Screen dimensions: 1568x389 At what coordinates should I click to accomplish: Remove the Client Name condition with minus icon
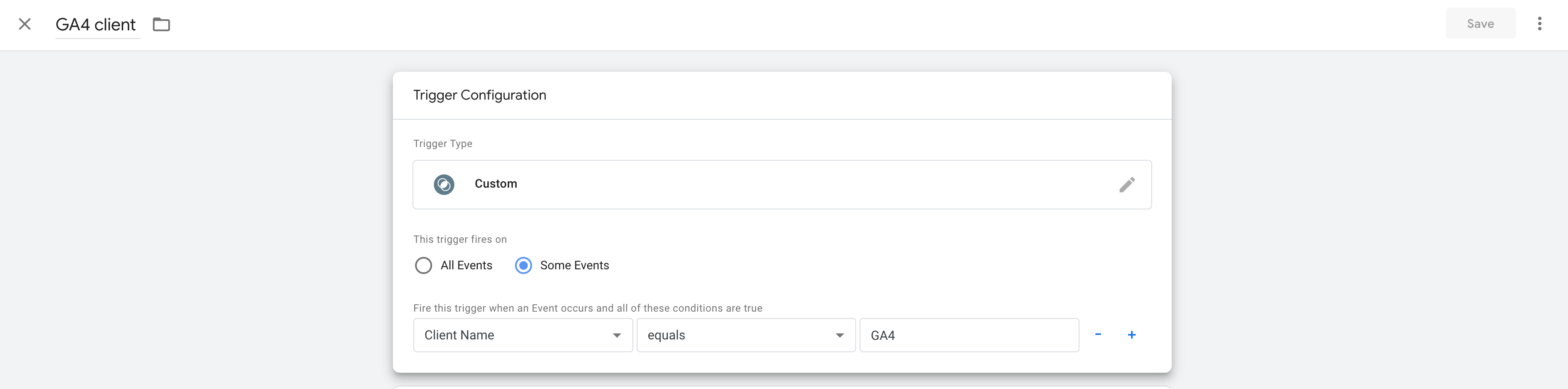click(x=1098, y=335)
